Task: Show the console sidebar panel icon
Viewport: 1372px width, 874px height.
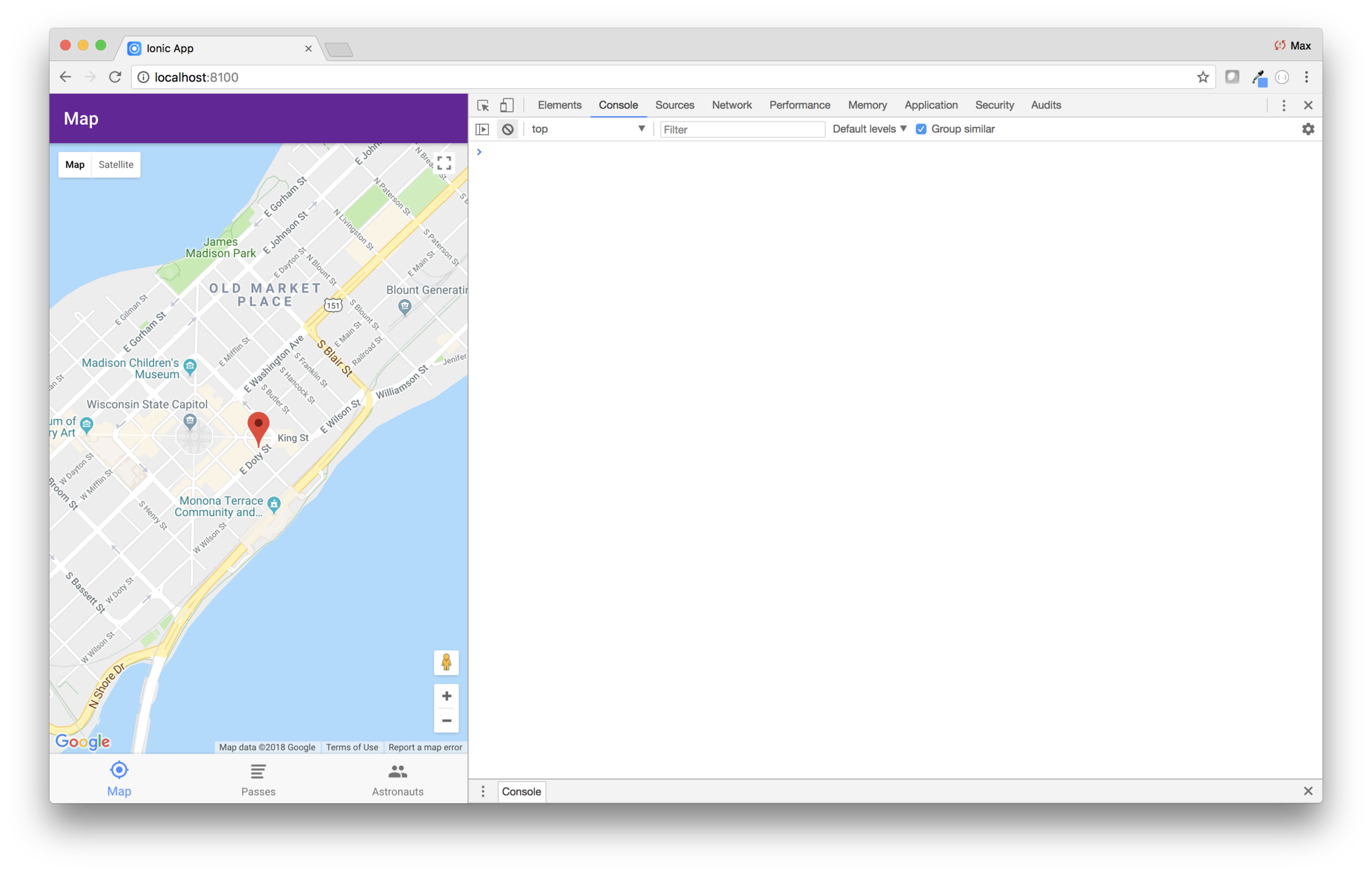Action: (x=482, y=129)
